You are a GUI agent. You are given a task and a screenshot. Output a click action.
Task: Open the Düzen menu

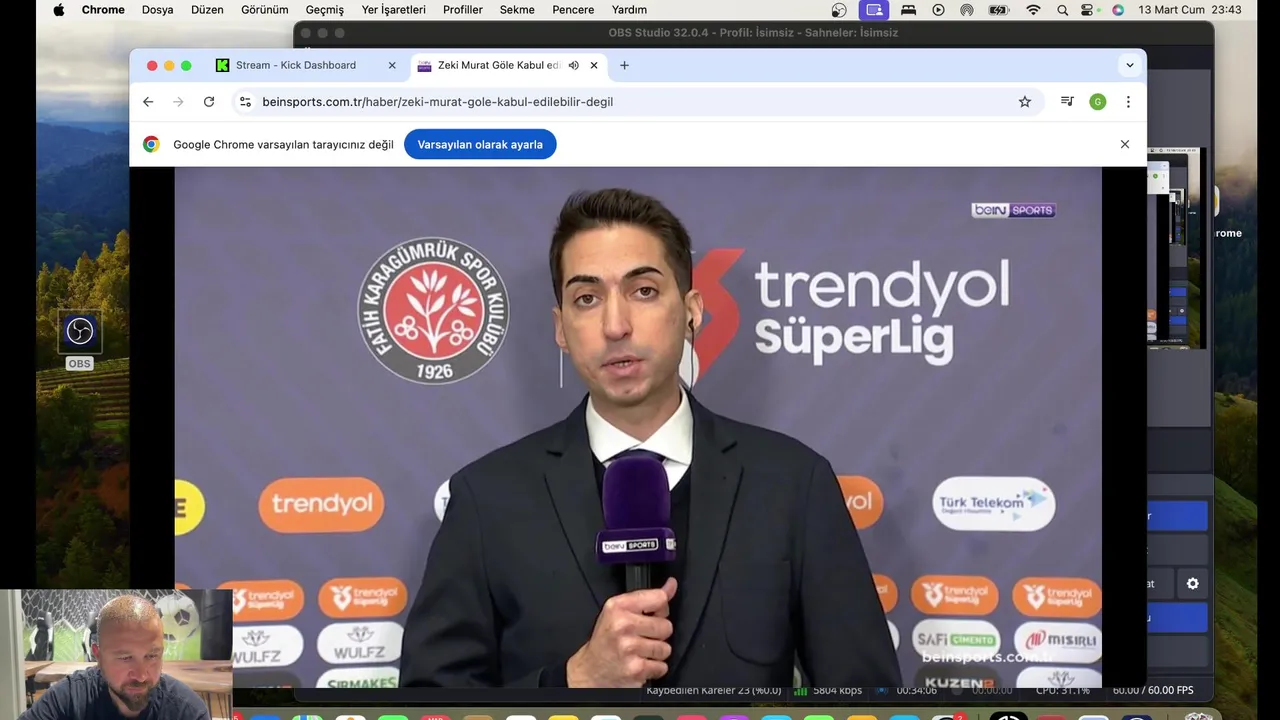point(207,10)
